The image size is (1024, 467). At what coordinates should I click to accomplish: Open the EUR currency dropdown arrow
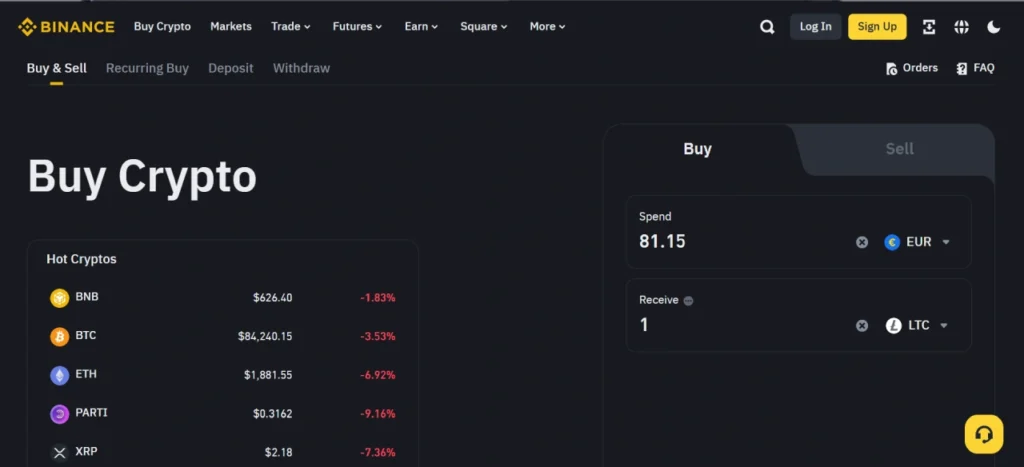point(946,242)
